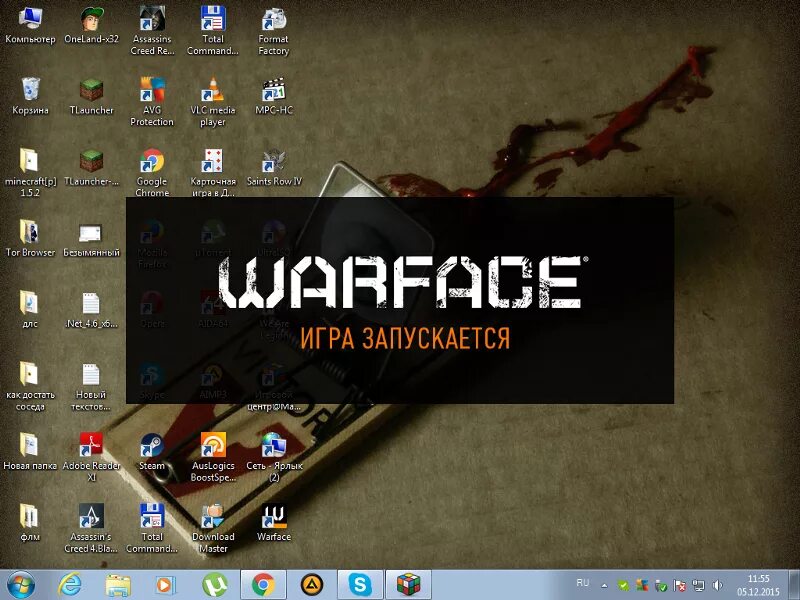Show hidden tray icons arrow

(x=604, y=586)
